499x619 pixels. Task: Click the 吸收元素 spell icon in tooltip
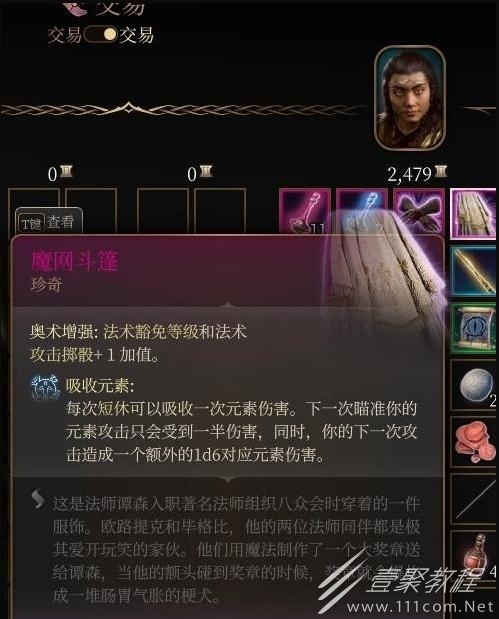pos(45,387)
